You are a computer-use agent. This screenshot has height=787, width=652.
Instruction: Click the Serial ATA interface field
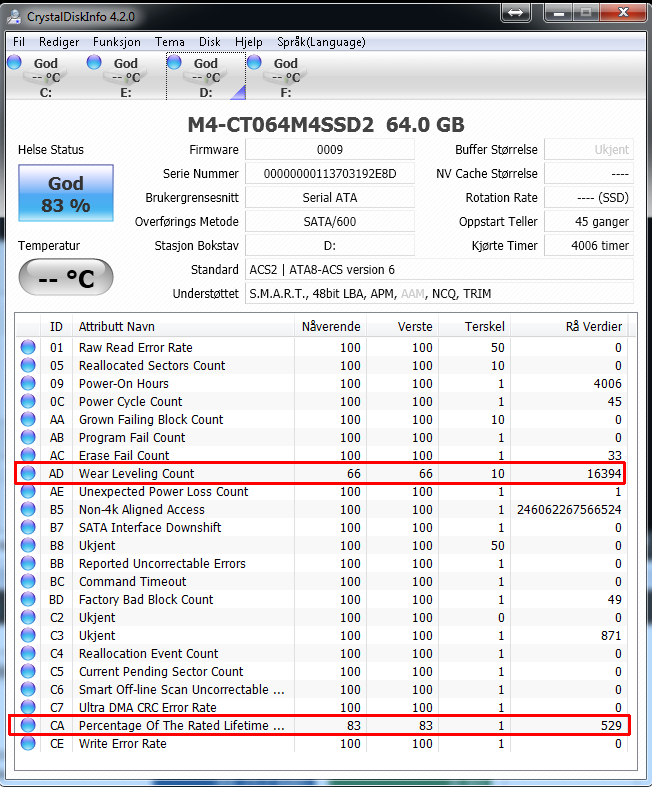[330, 198]
